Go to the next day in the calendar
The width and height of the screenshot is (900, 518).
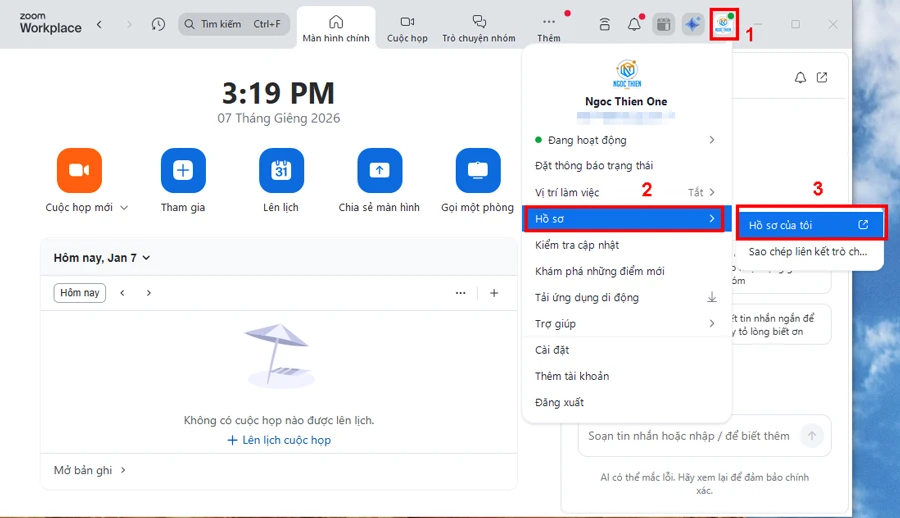pos(149,293)
